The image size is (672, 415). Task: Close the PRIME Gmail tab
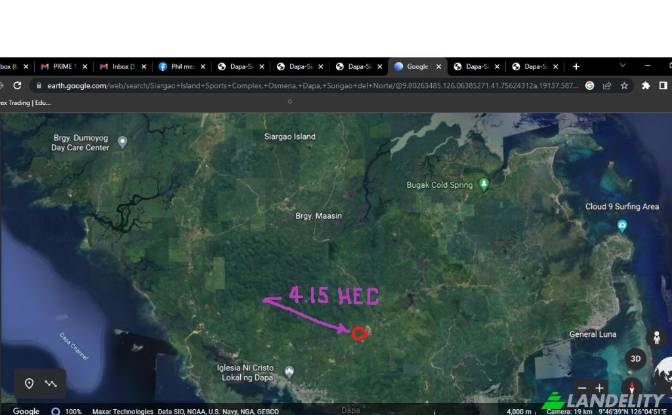pos(85,66)
